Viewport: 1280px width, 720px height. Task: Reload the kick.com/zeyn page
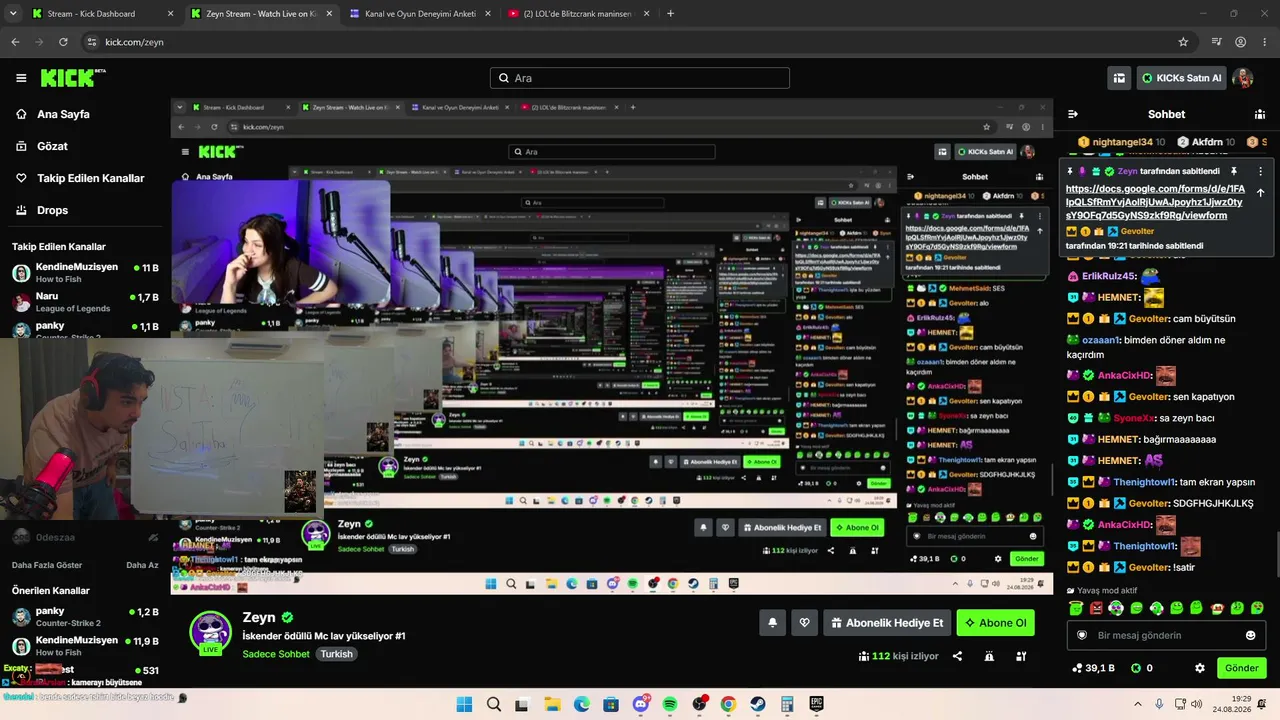coord(63,42)
